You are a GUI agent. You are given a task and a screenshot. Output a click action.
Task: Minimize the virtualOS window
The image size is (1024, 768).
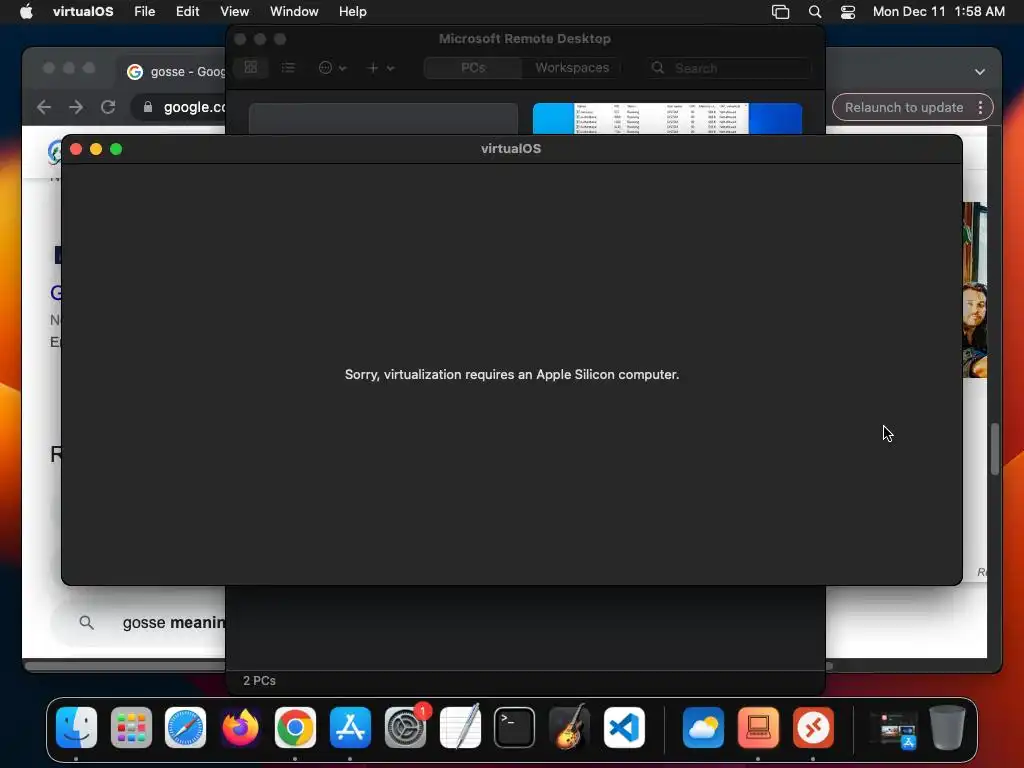96,149
